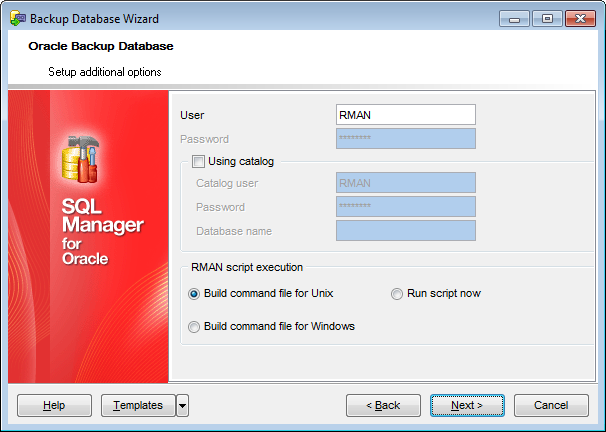Image resolution: width=606 pixels, height=432 pixels.
Task: Click the 'Database name' label
Action: [x=234, y=231]
